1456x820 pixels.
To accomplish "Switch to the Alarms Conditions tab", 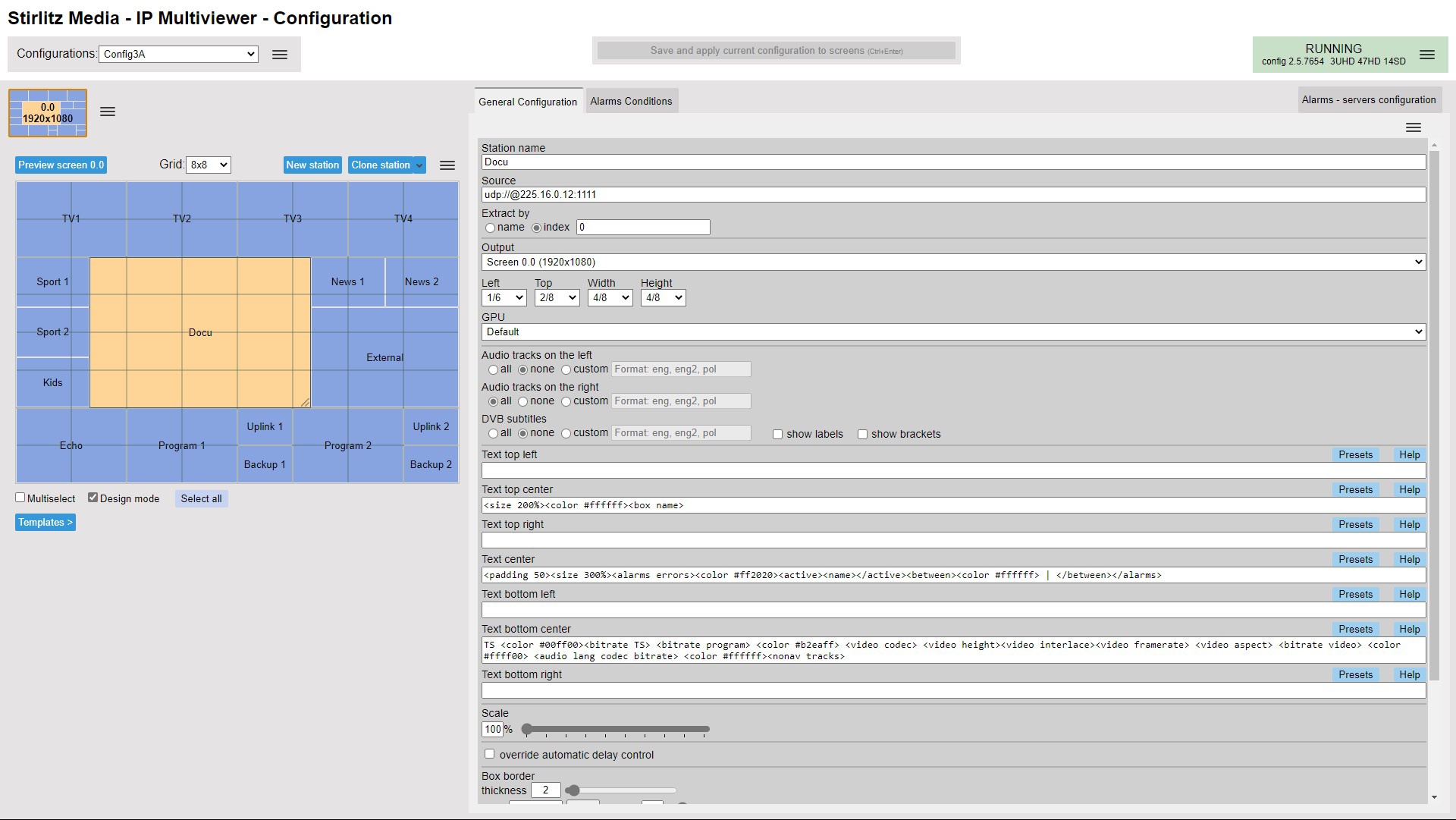I will 629,100.
